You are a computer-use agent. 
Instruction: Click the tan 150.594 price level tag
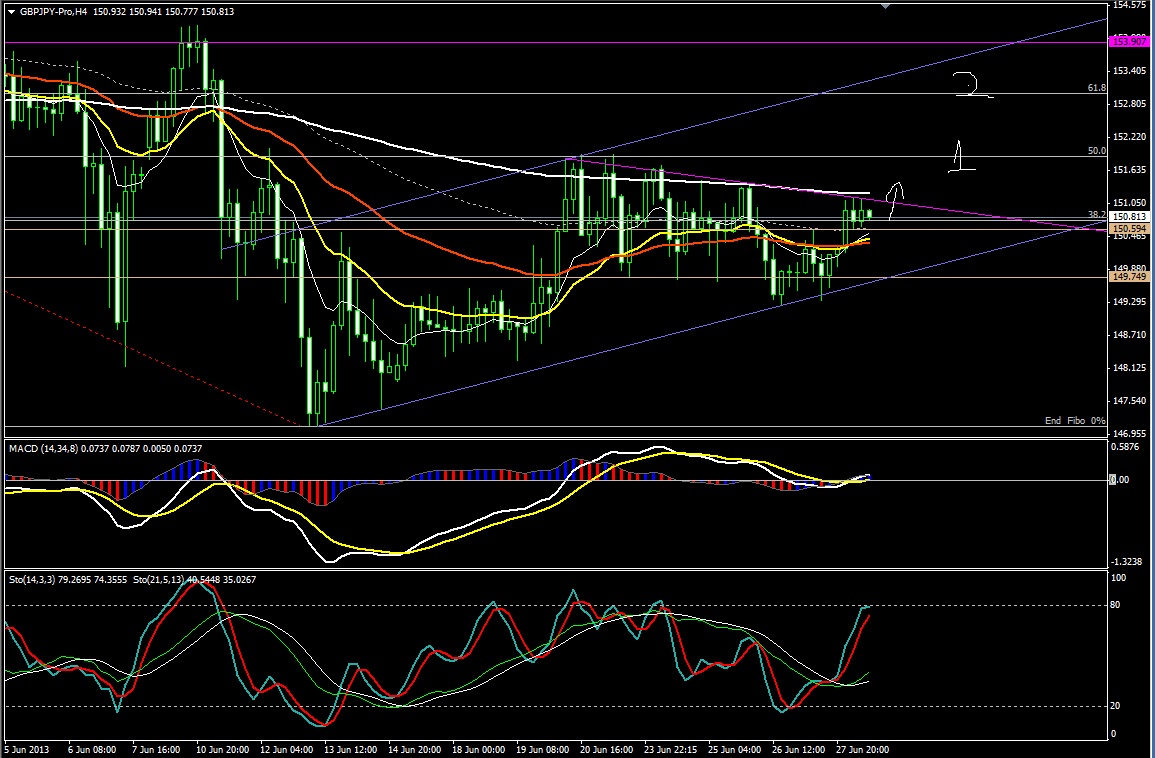click(1128, 229)
